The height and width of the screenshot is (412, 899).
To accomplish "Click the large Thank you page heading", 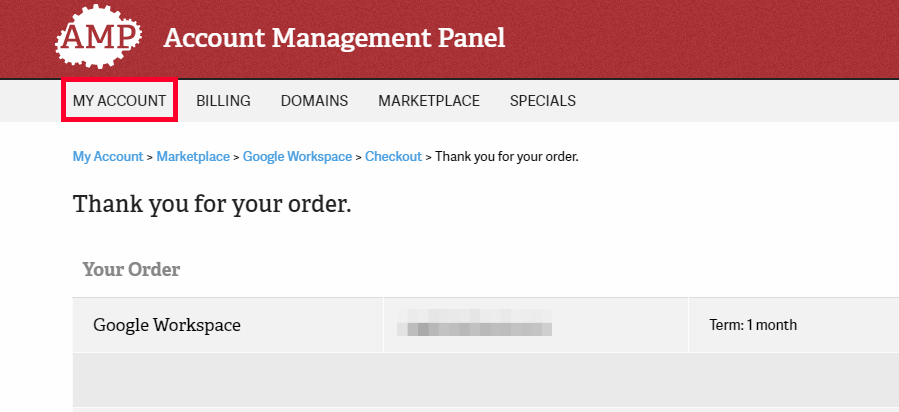I will [212, 205].
